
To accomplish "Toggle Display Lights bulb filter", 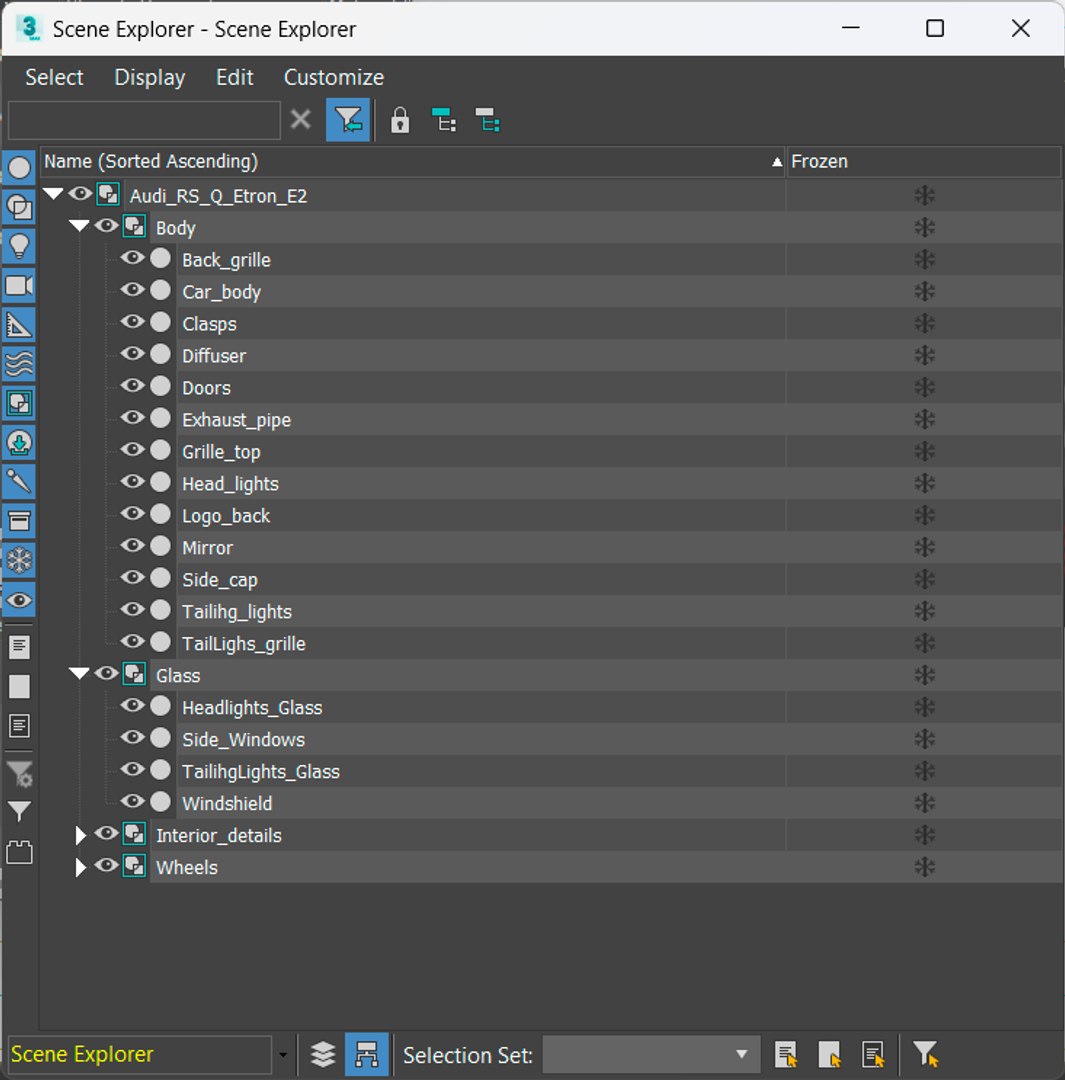I will (x=19, y=246).
